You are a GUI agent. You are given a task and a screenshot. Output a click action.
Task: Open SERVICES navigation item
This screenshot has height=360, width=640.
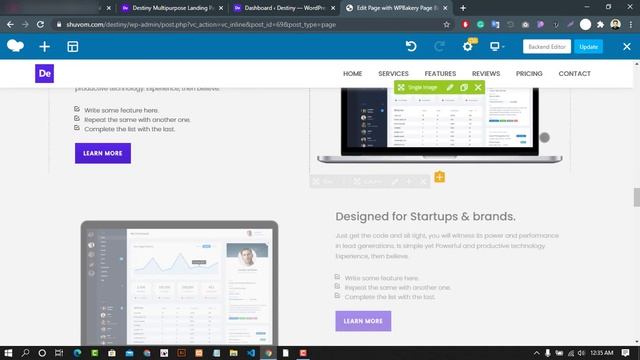click(x=393, y=73)
